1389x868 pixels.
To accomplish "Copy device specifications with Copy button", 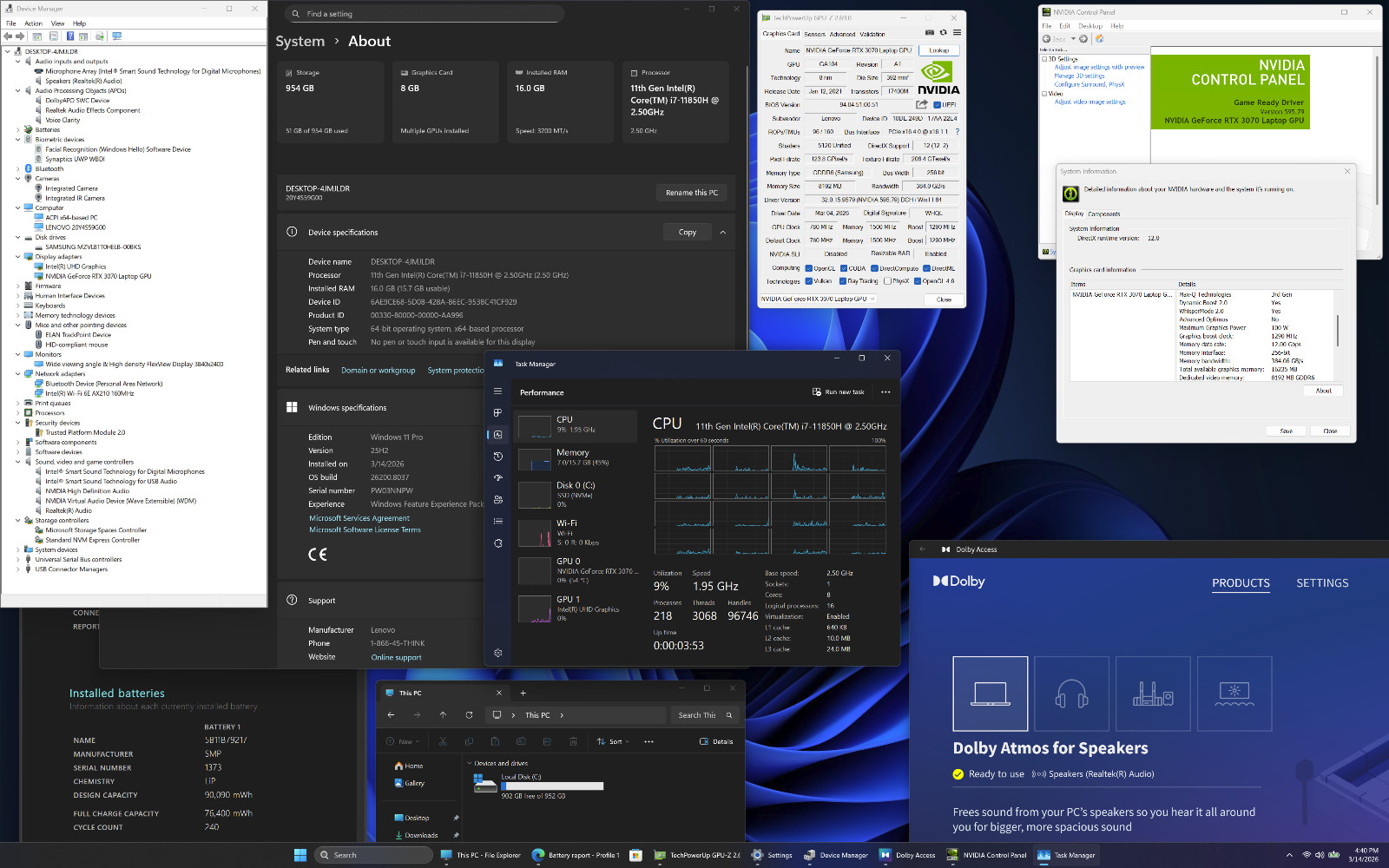I will tap(688, 233).
